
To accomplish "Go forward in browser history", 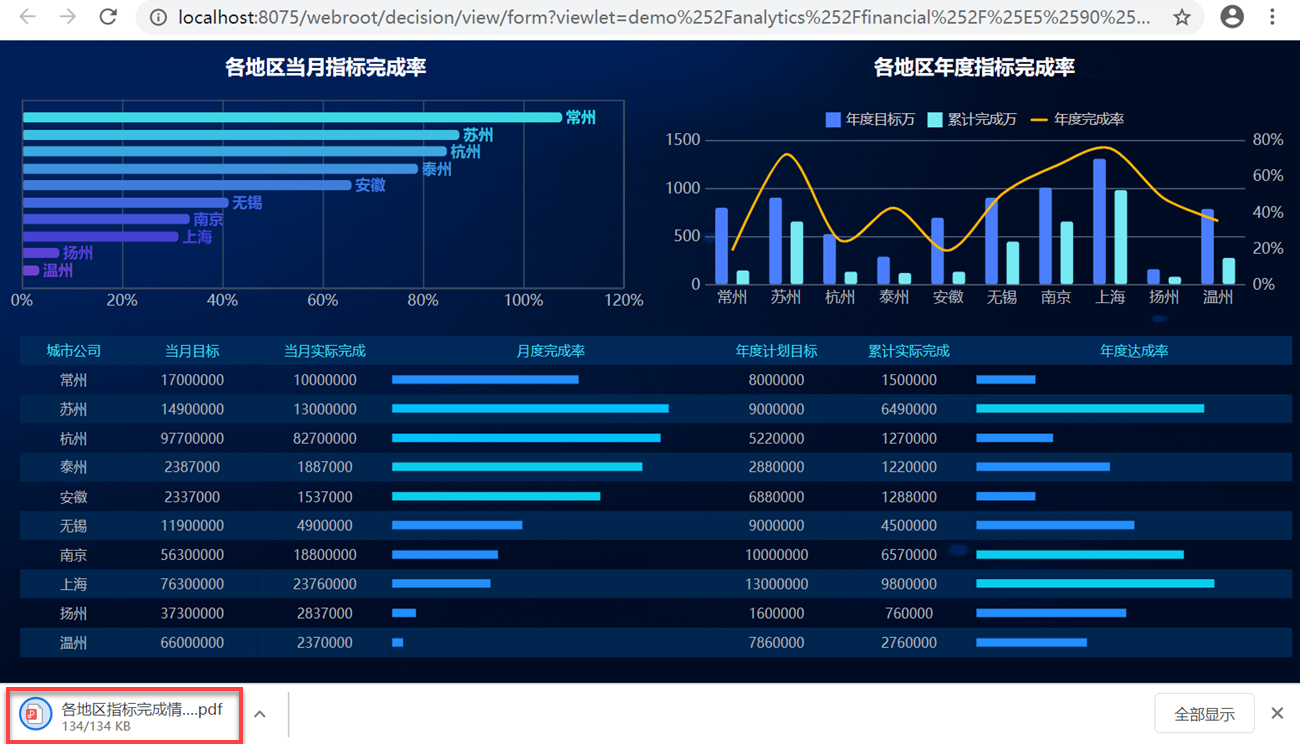I will point(67,17).
